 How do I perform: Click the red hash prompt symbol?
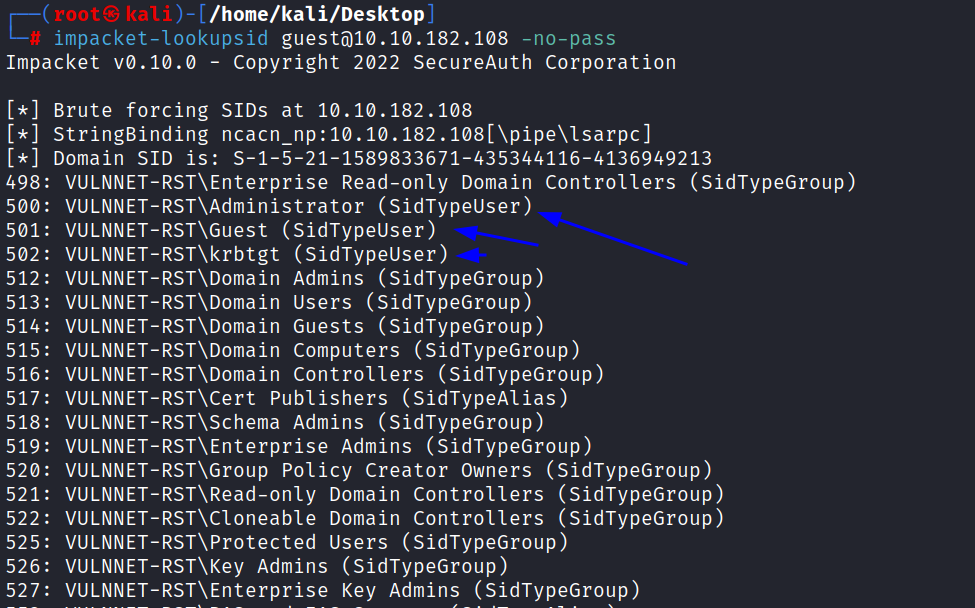point(35,39)
